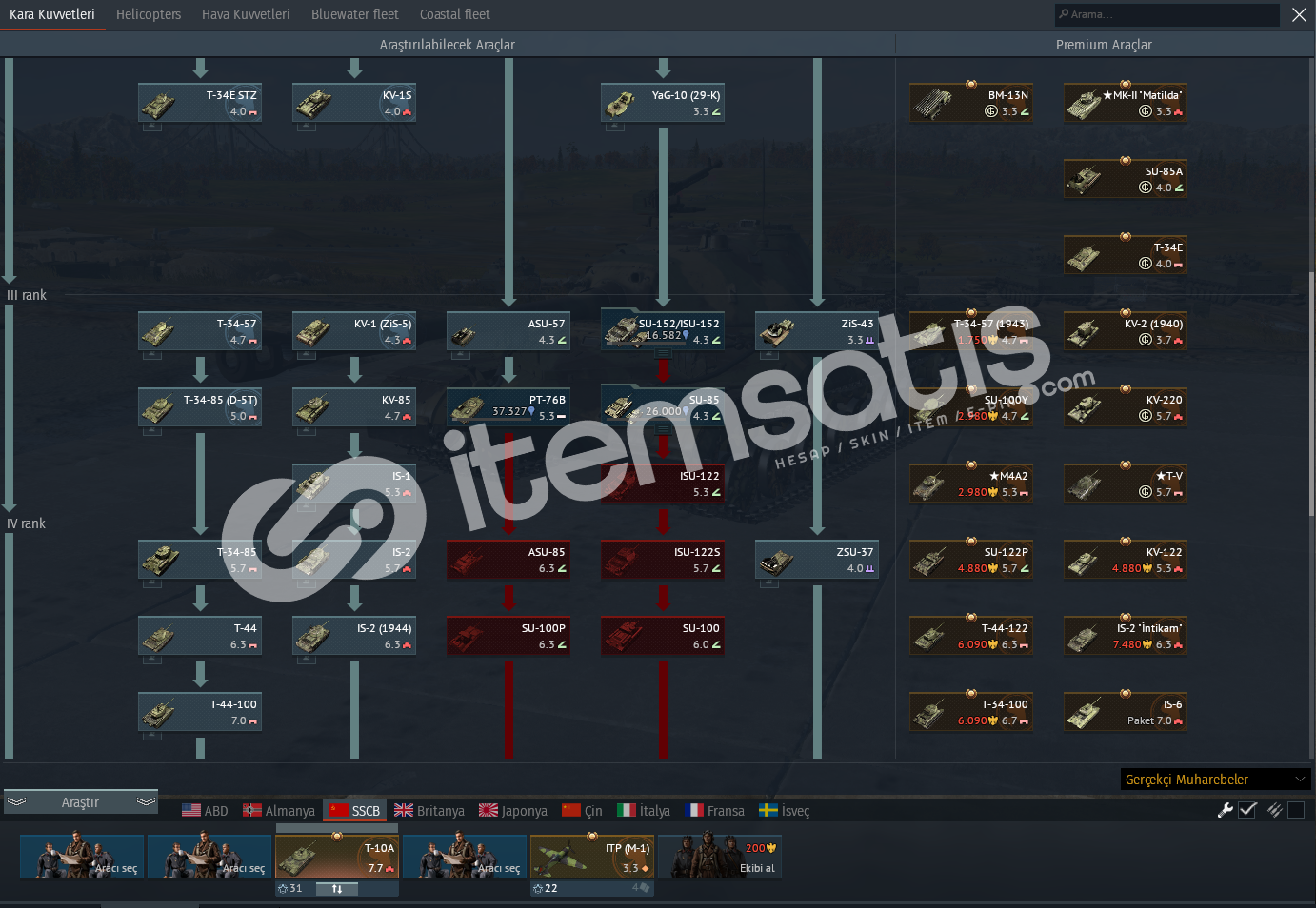The image size is (1316, 908).
Task: Select the T-34-85 (D-5T) tank card
Action: tap(200, 407)
